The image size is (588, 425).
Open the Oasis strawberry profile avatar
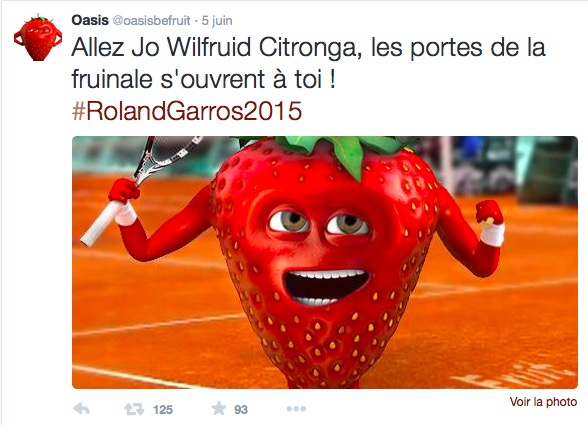[x=38, y=38]
